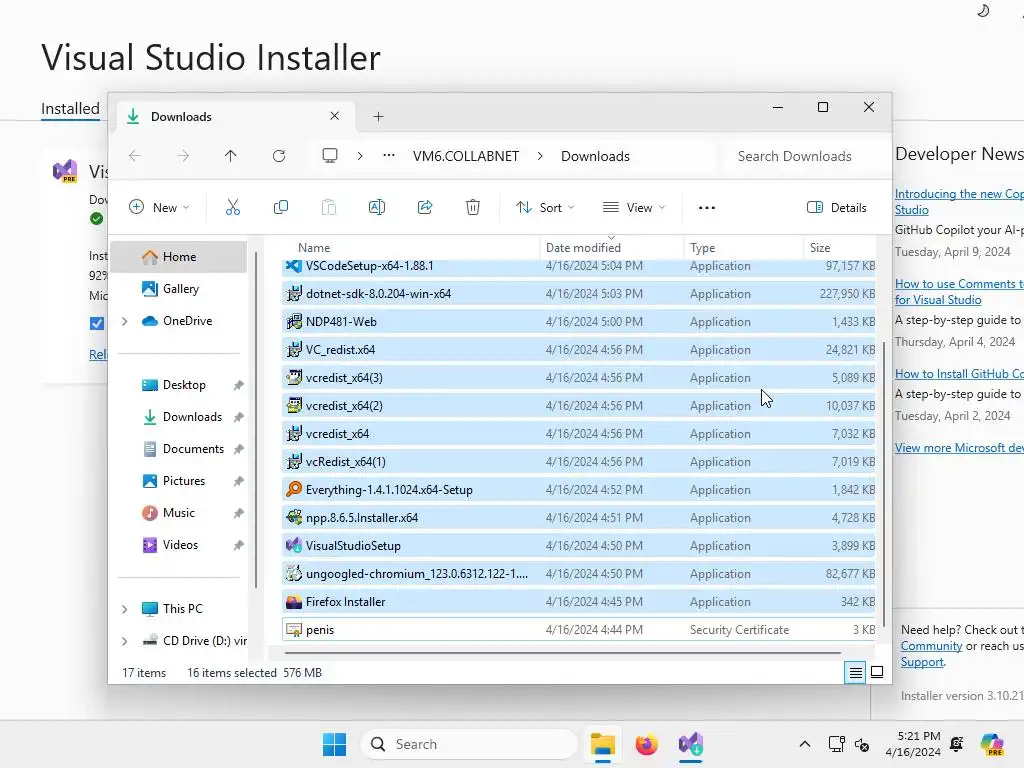The height and width of the screenshot is (768, 1024).
Task: Switch to Installed tab in Installer
Action: 71,108
